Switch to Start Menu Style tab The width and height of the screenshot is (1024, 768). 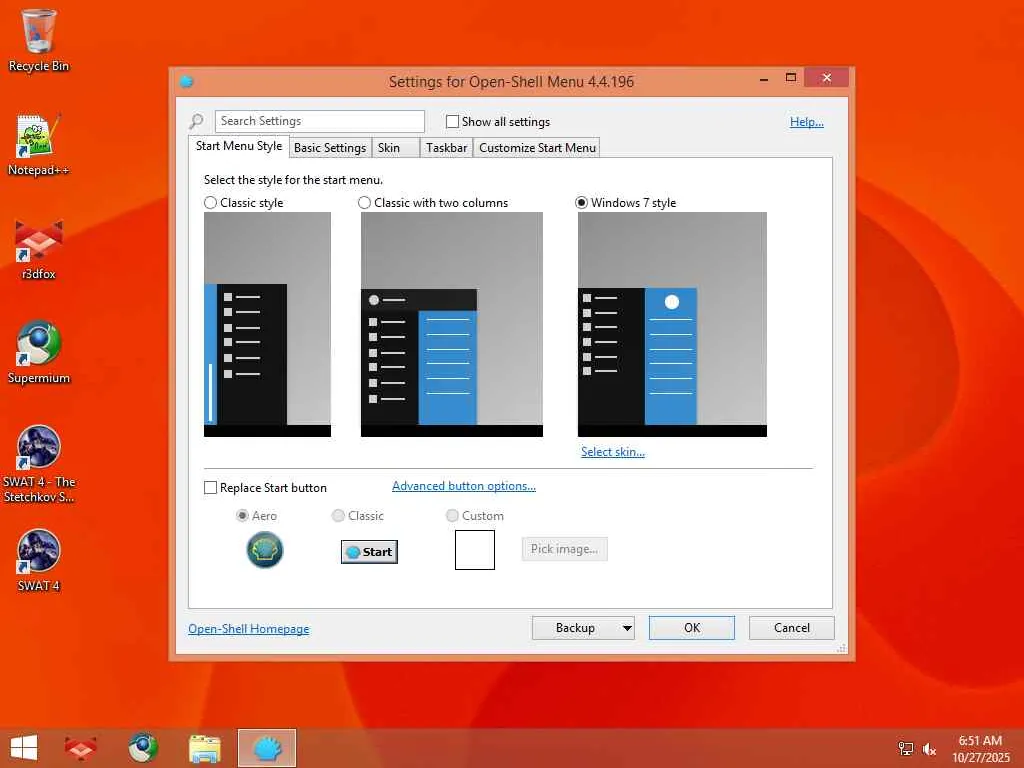pos(239,146)
